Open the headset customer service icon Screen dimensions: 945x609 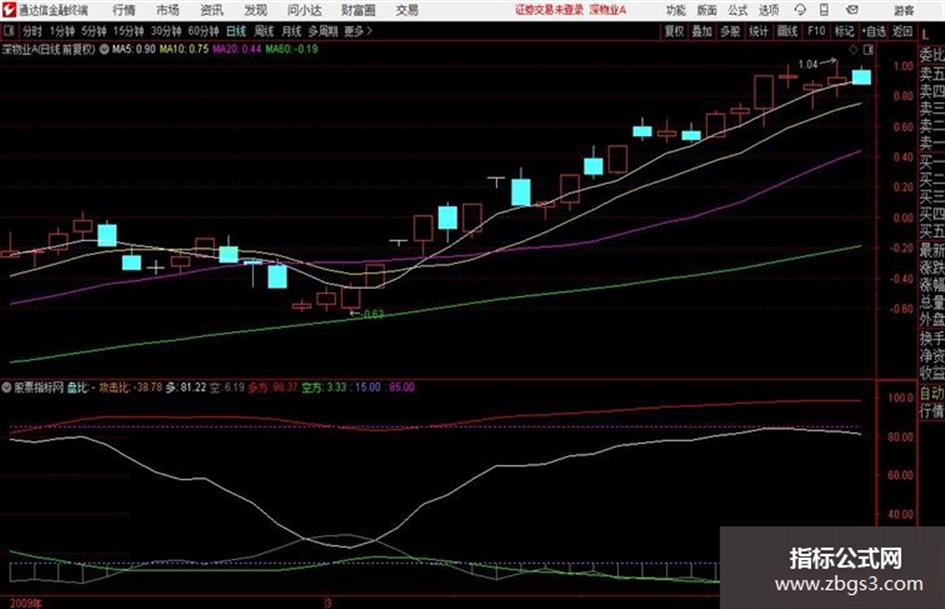[800, 10]
